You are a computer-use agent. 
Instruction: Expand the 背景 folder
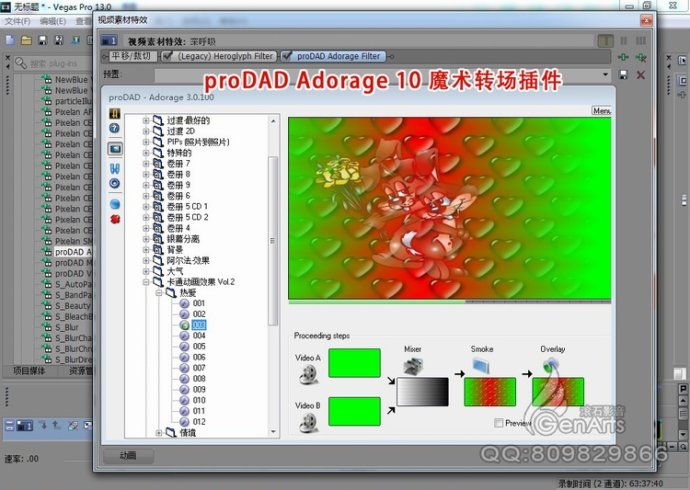146,249
